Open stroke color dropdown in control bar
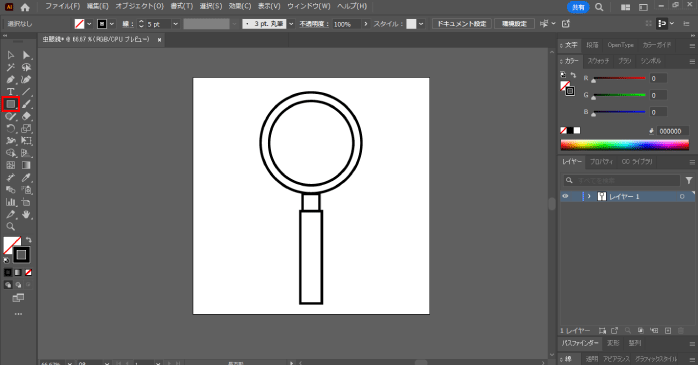698x365 pixels. (112, 24)
